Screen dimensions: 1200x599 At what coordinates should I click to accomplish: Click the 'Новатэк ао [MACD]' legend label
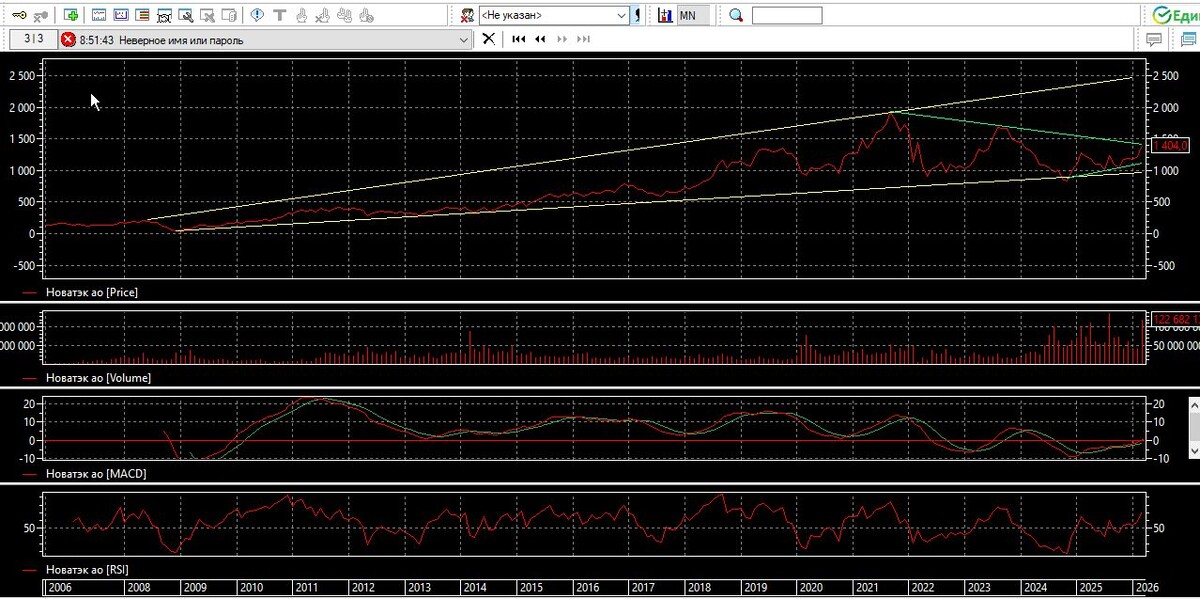(x=96, y=474)
